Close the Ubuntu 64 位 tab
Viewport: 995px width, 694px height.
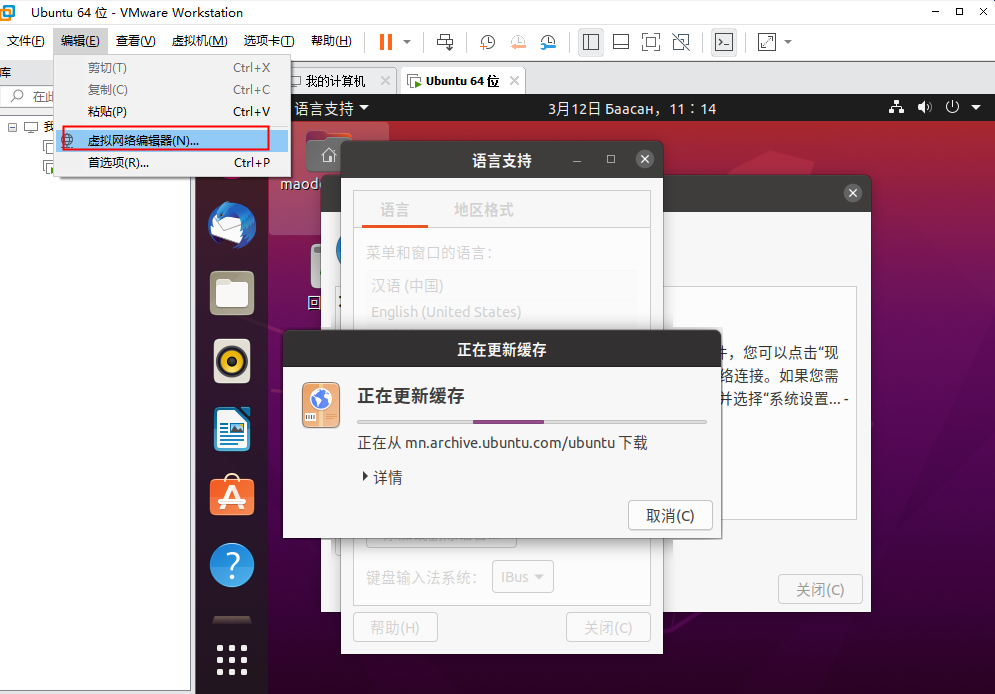[515, 81]
